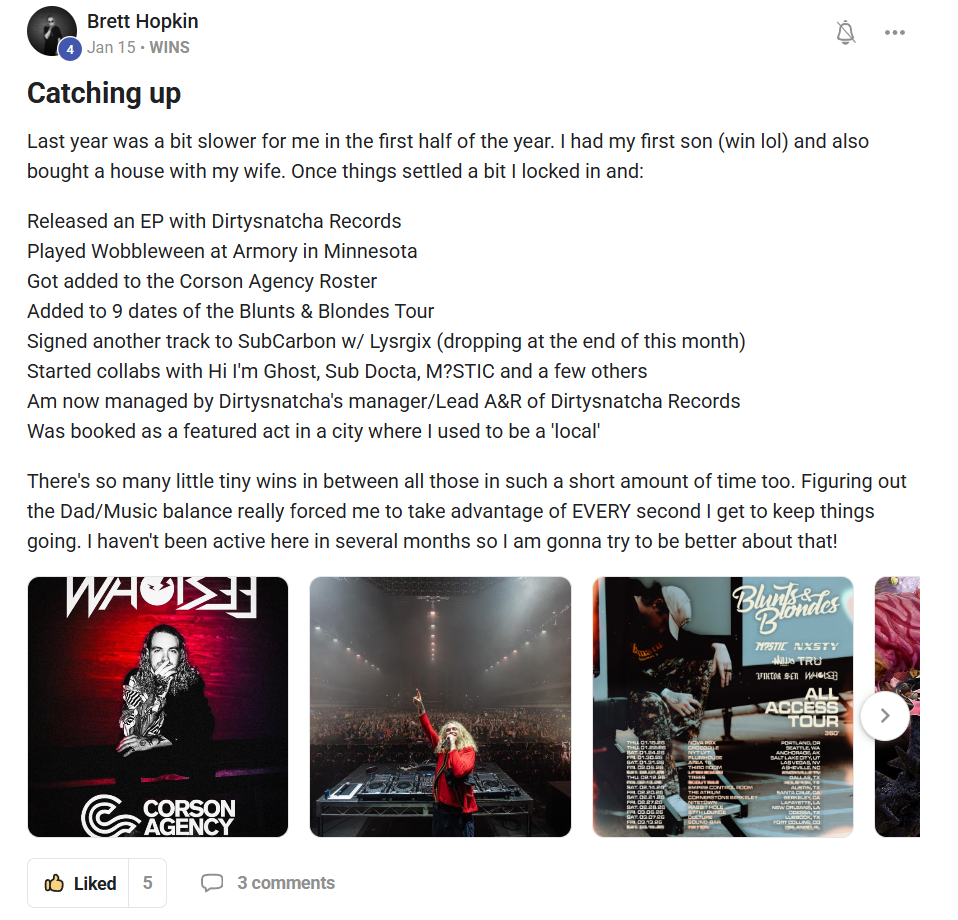View the 5 likes count
Screen dimensions: 958x920
click(147, 883)
